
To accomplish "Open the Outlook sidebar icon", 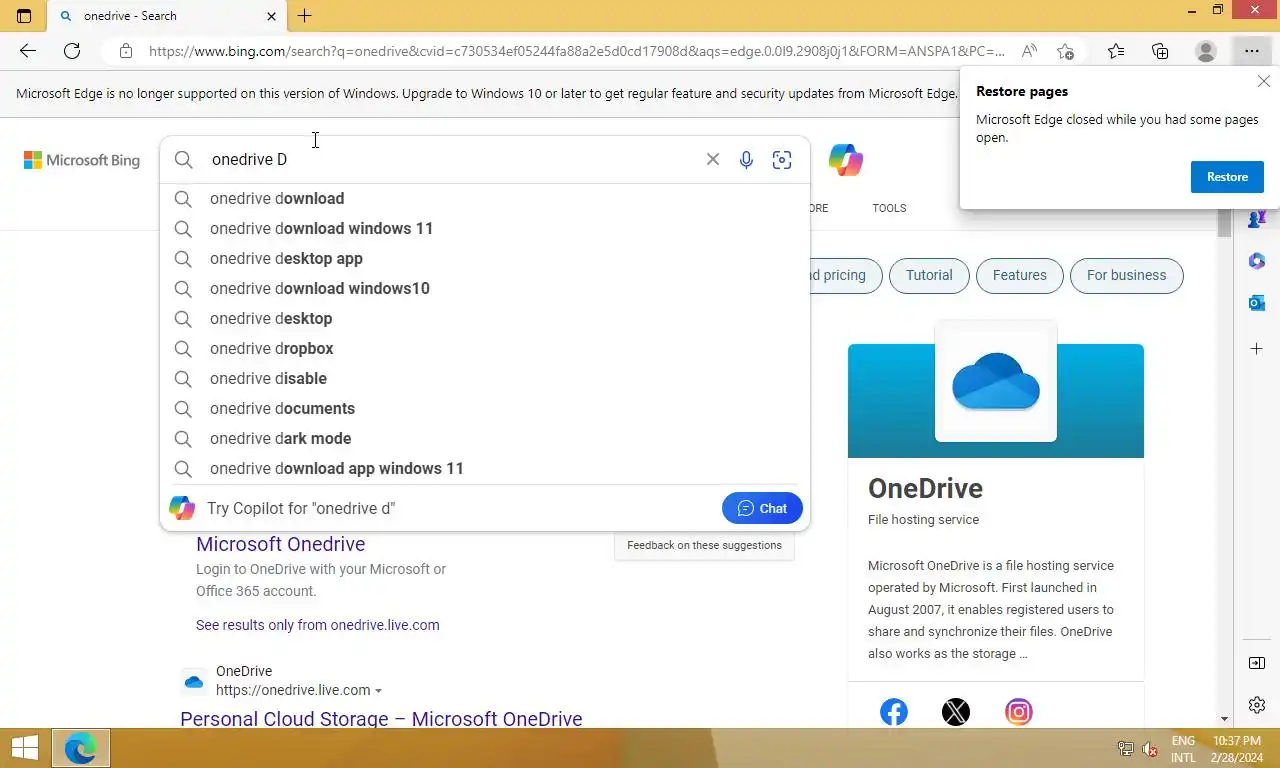I will 1257,303.
